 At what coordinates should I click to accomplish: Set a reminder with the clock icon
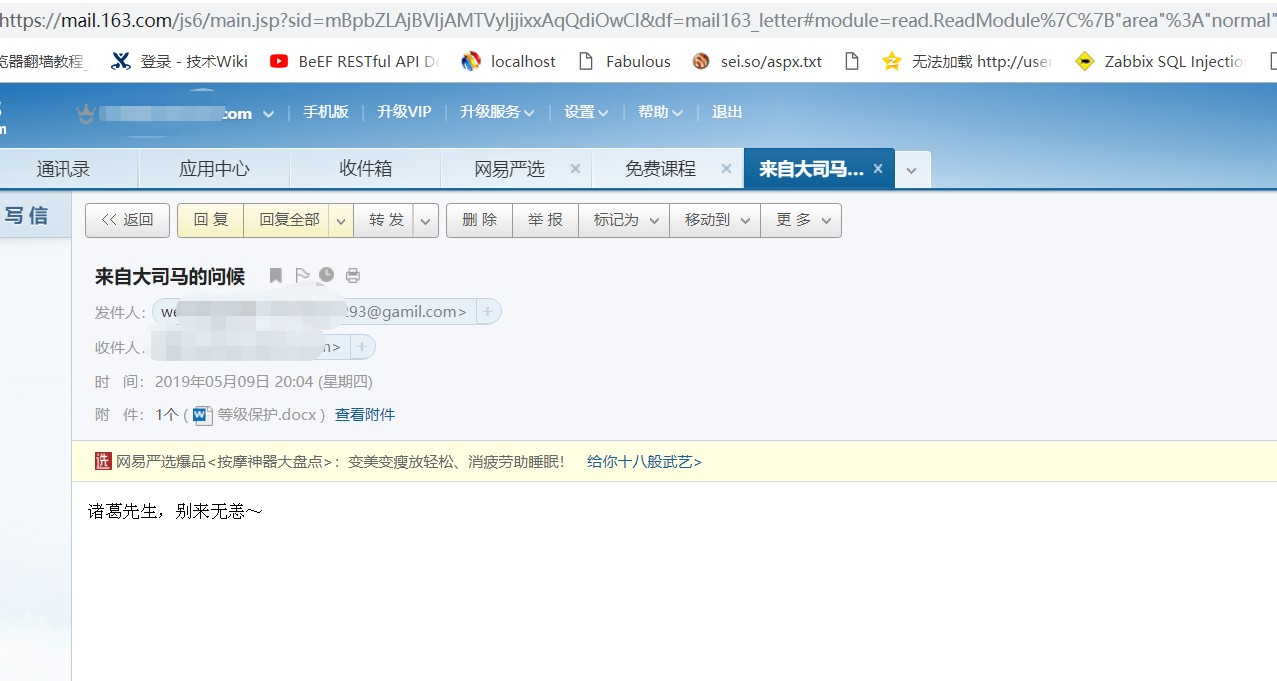(x=327, y=276)
